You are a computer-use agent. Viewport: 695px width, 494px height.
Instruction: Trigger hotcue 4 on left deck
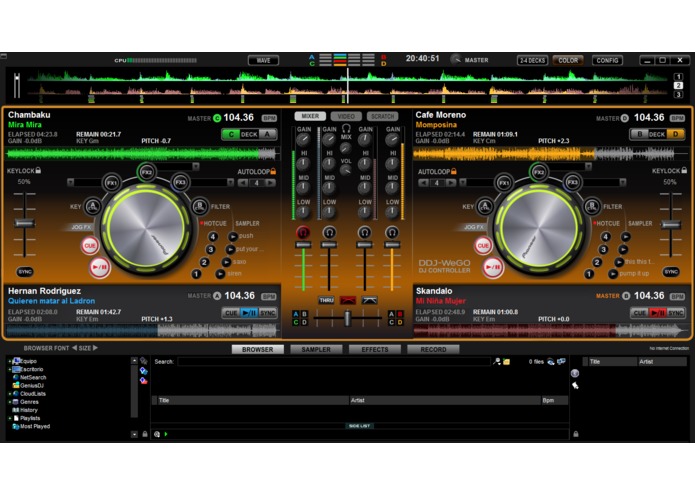coord(213,237)
